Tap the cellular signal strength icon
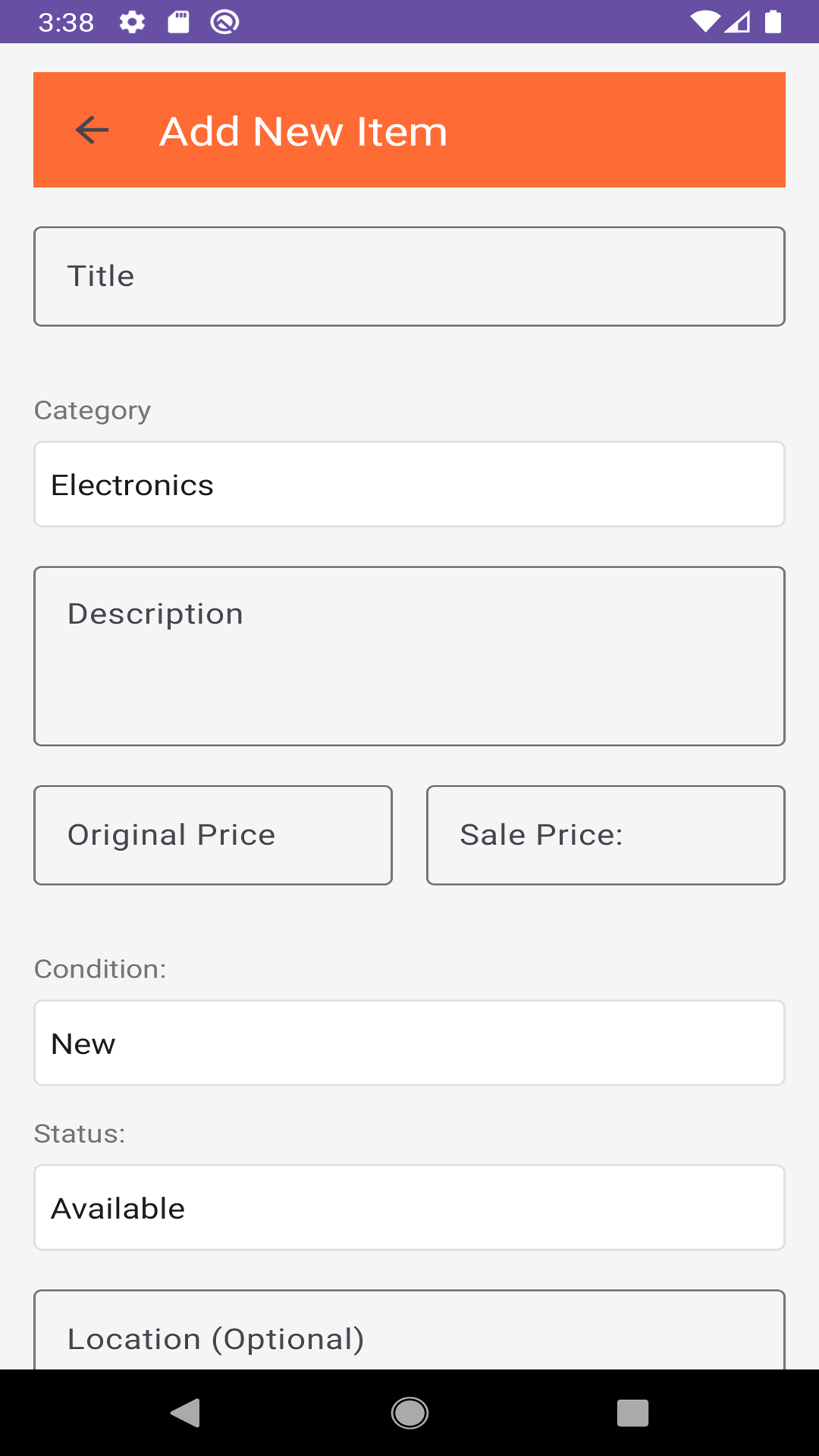Screen dimensions: 819x1456 click(x=737, y=22)
